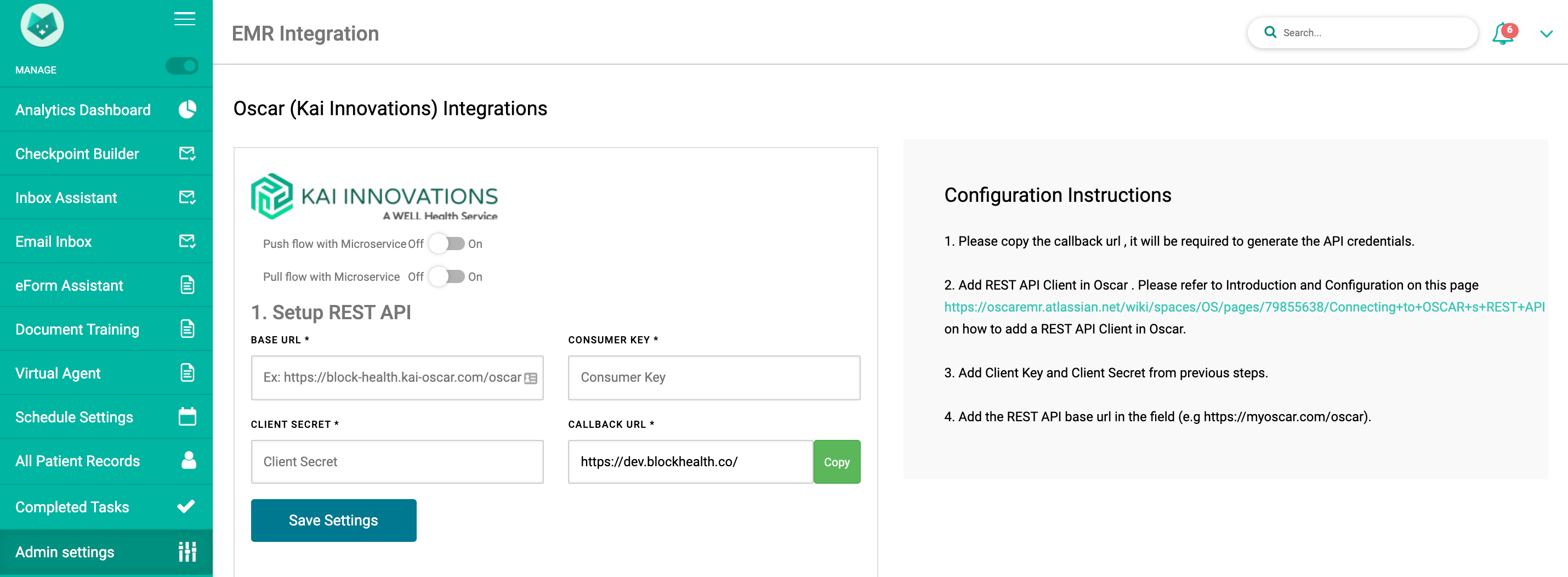This screenshot has height=577, width=1568.
Task: Expand the user menu chevron in the header
Action: click(x=1546, y=34)
